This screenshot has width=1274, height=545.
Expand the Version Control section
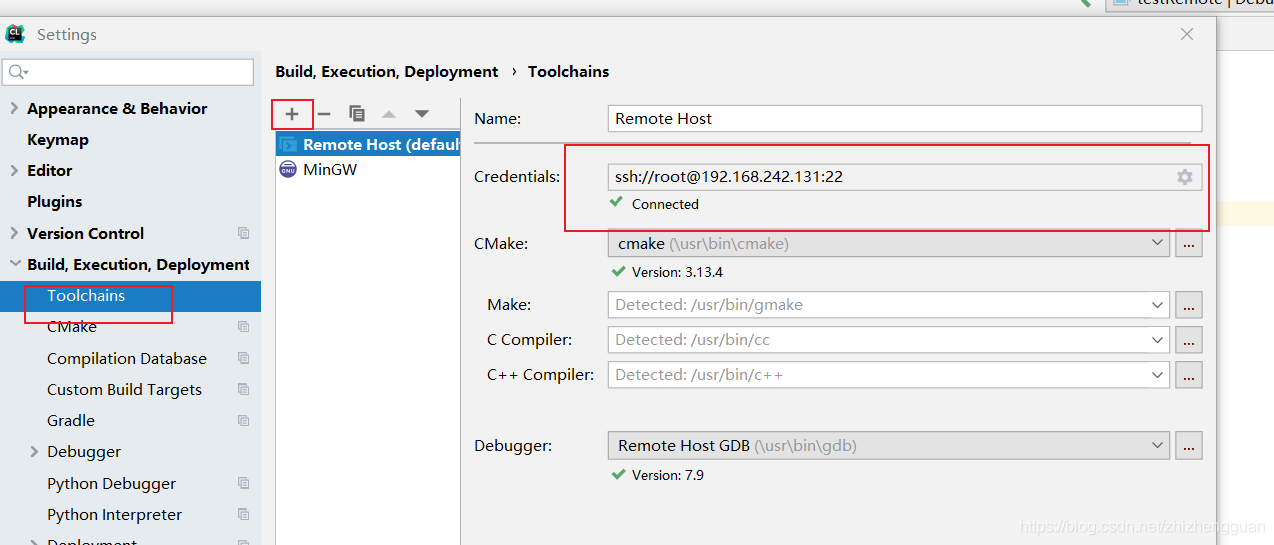14,233
